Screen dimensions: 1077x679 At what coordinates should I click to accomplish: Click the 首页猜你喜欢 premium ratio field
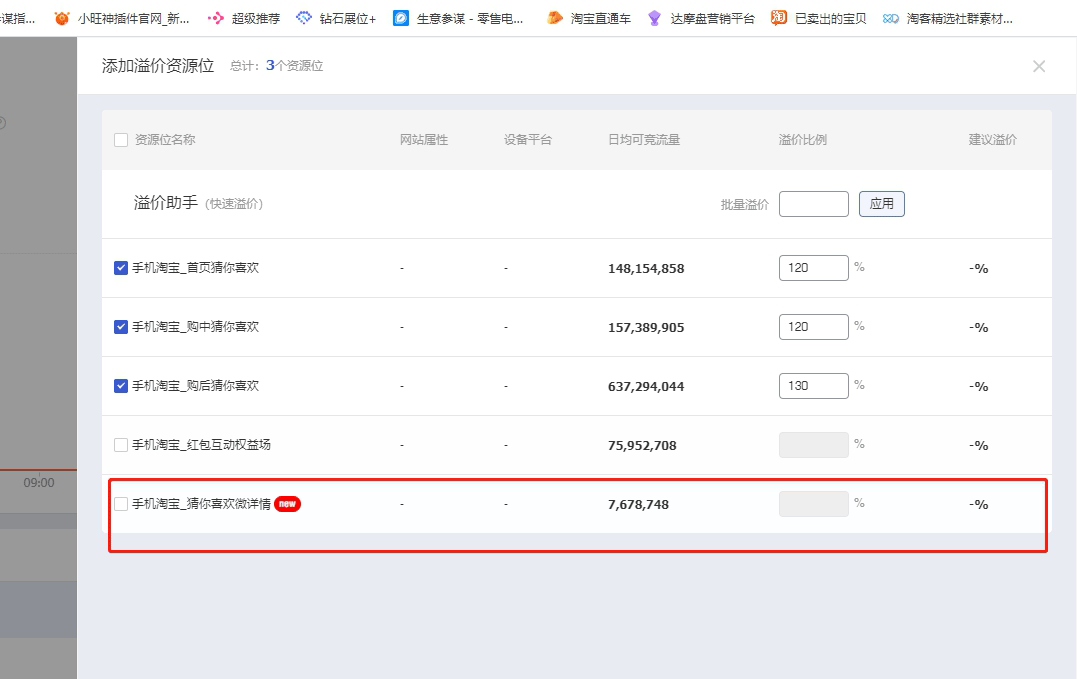click(813, 268)
